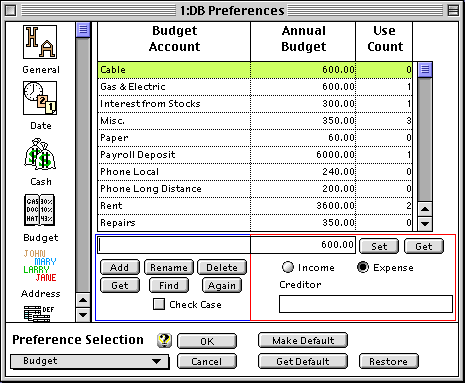Screen dimensions: 465x383
Task: Click the Cancel button
Action: tap(207, 361)
